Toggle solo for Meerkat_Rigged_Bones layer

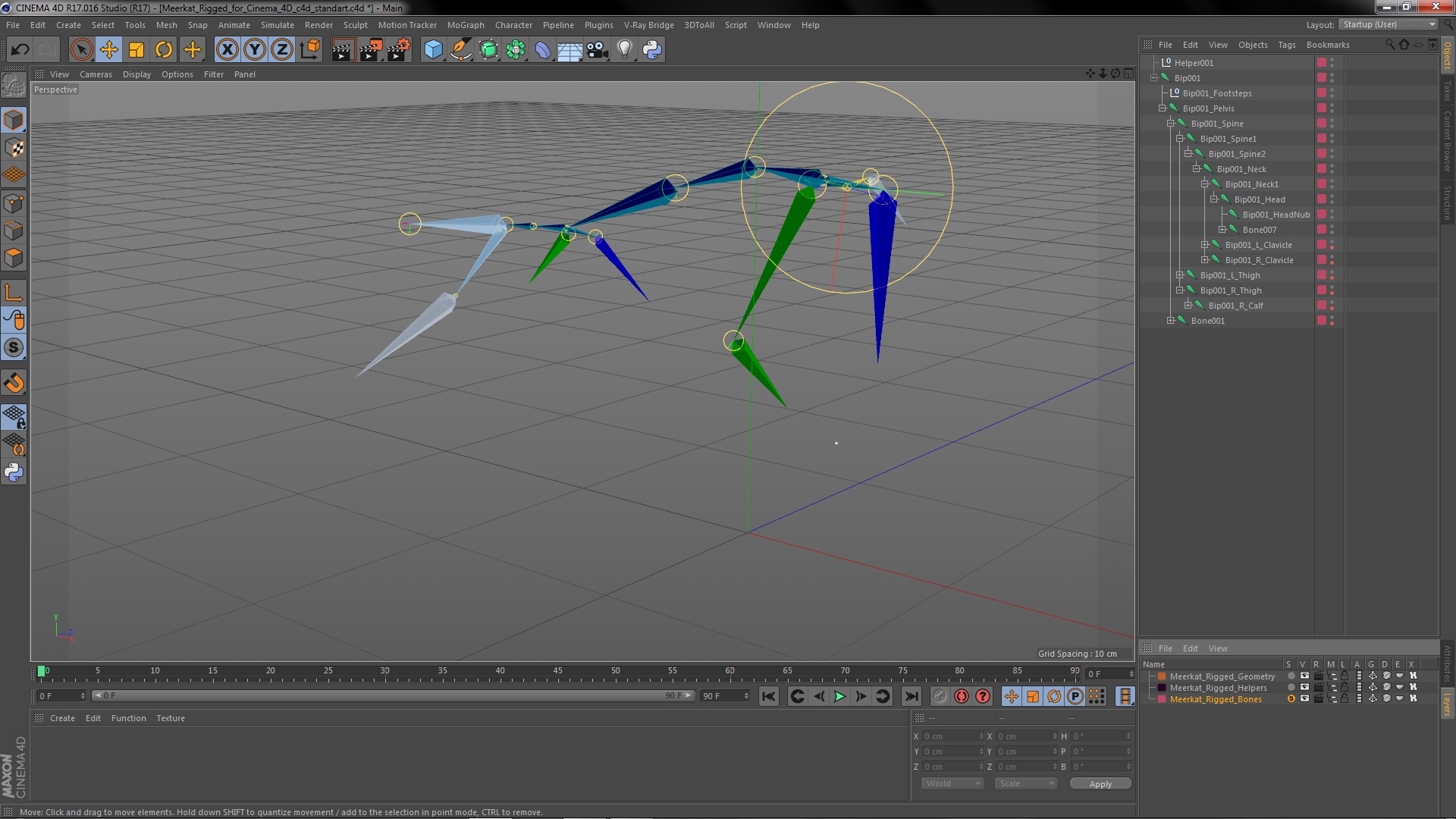point(1291,699)
